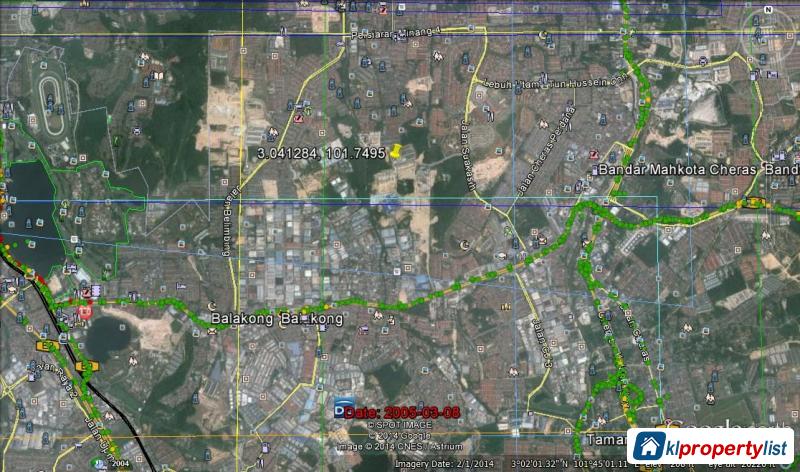Select the placemark label 3.041284, 101.7495

[x=321, y=153]
